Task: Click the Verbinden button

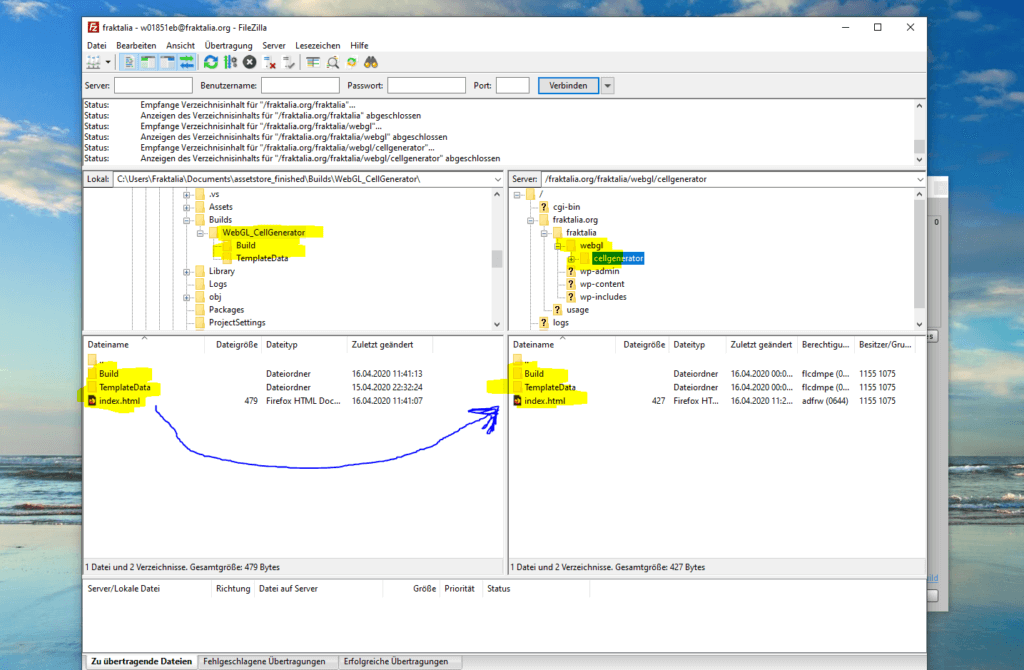Action: pos(568,86)
